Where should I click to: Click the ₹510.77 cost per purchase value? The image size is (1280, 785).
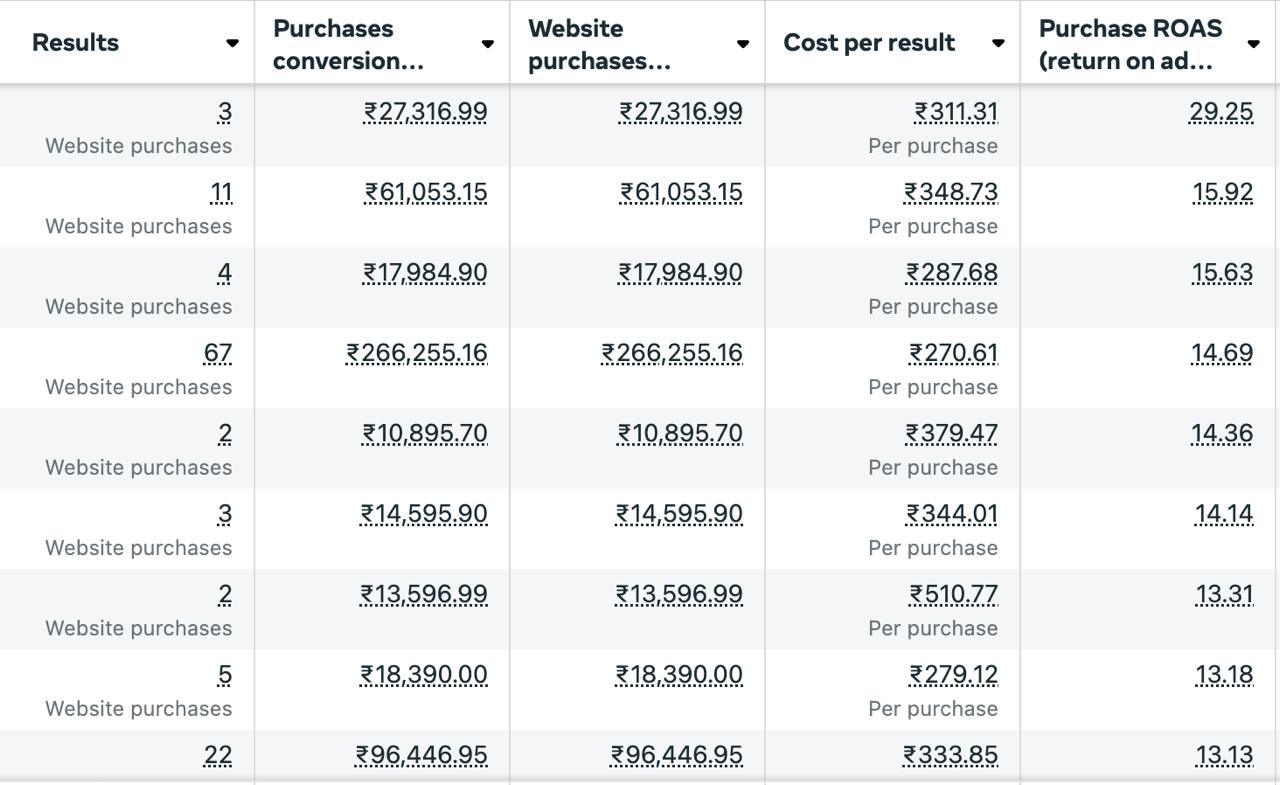coord(953,594)
